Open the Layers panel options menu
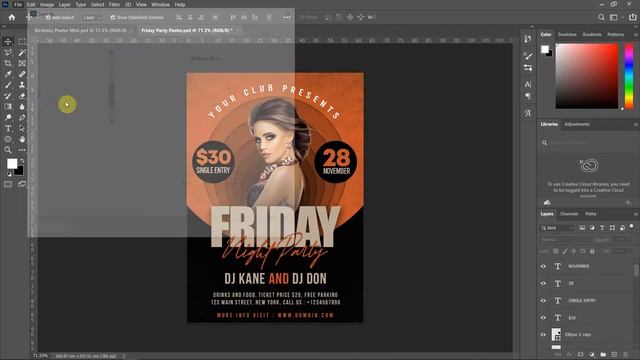This screenshot has width=640, height=360. [636, 214]
